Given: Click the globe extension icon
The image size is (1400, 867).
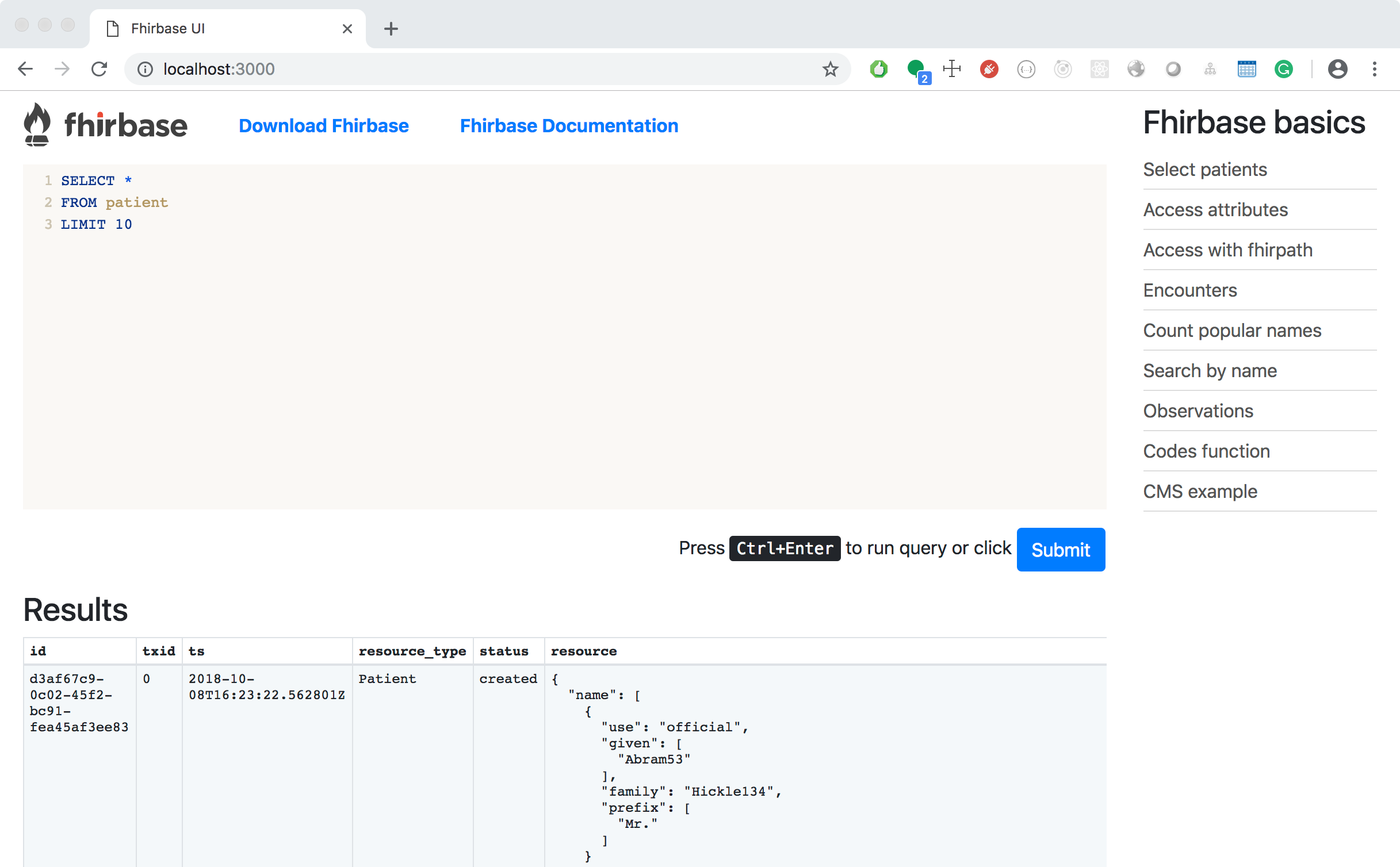Looking at the screenshot, I should pyautogui.click(x=1137, y=69).
